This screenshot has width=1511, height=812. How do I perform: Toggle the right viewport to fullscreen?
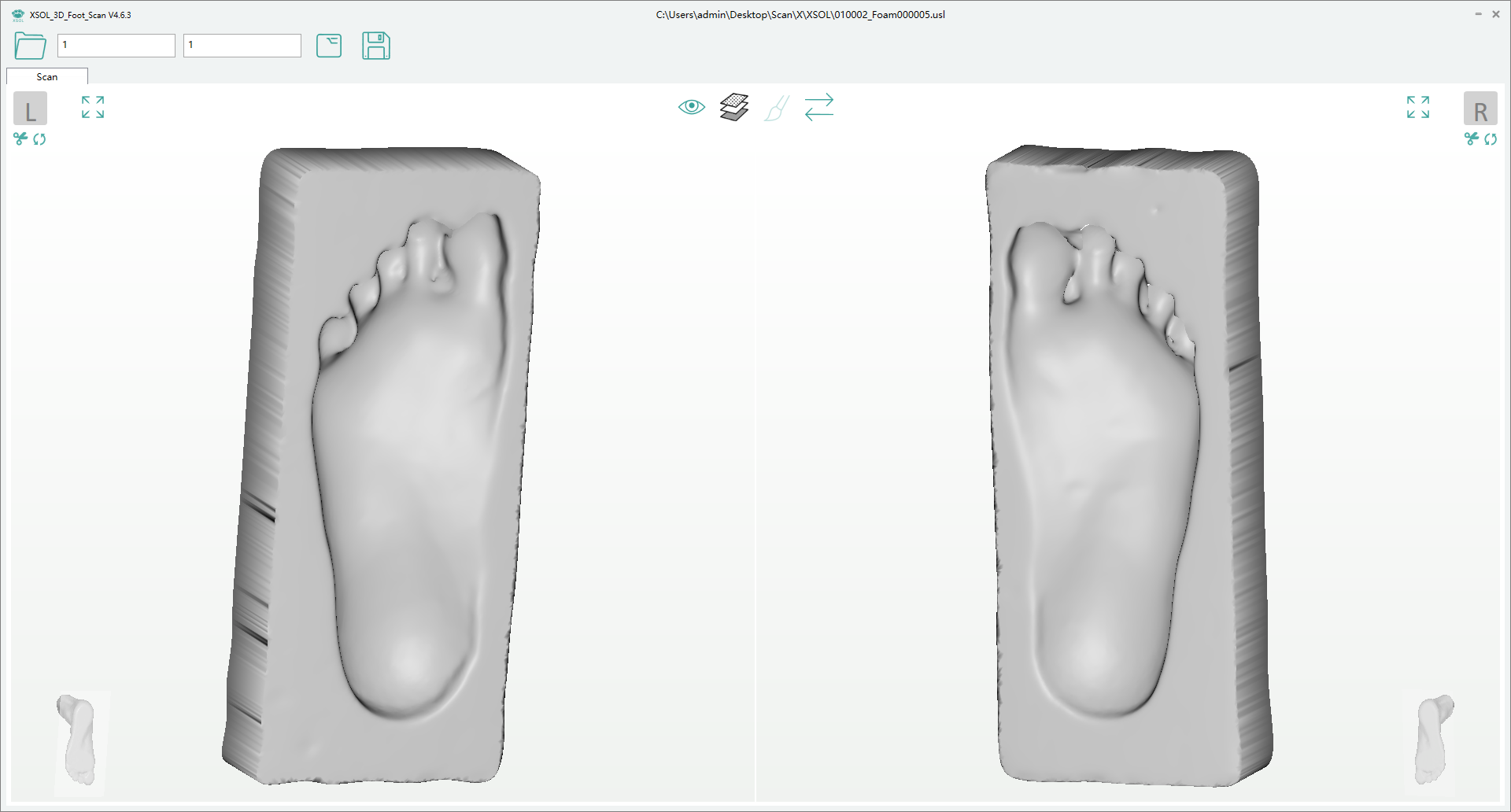tap(1417, 107)
